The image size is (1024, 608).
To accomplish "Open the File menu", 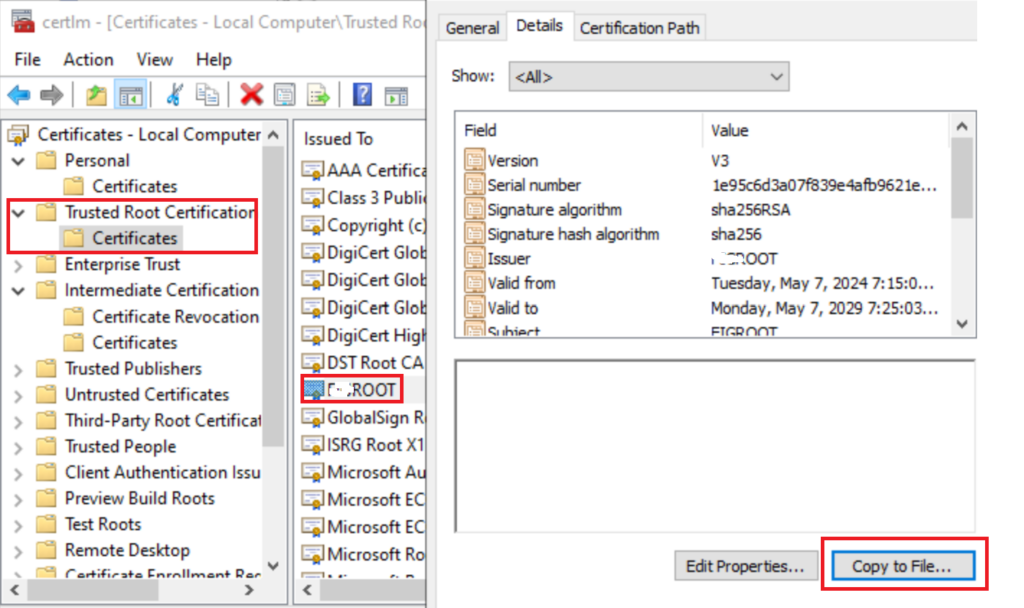I will 27,59.
